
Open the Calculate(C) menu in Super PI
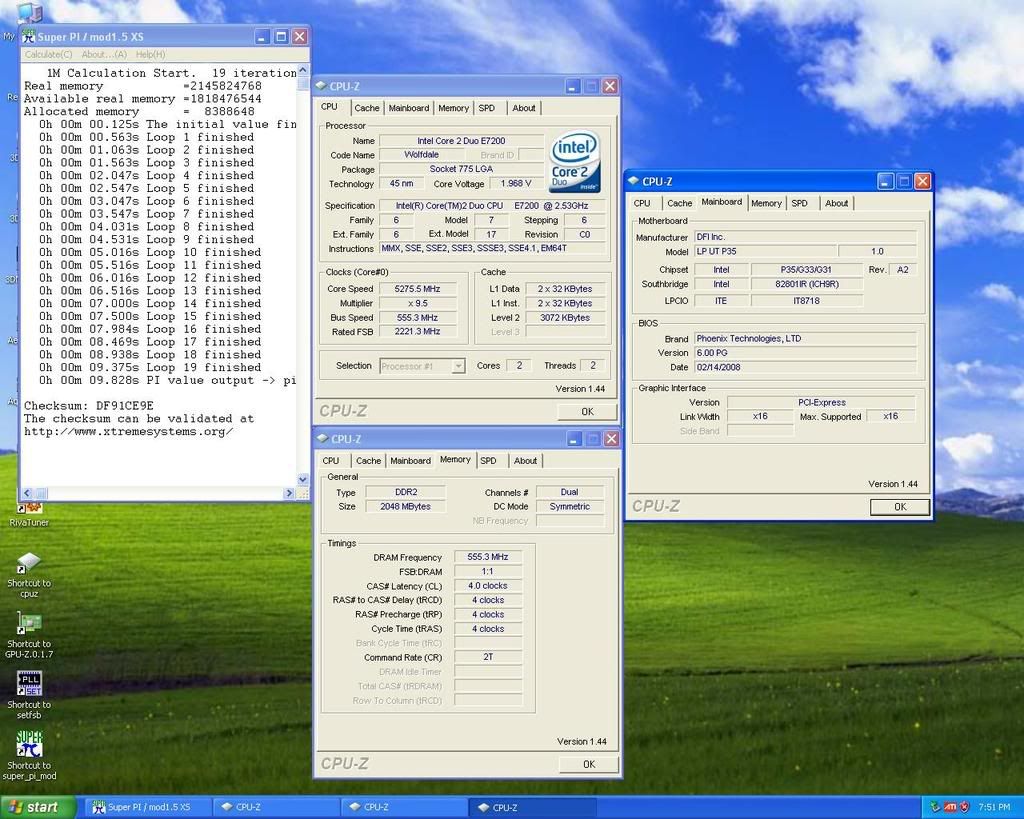(48, 54)
